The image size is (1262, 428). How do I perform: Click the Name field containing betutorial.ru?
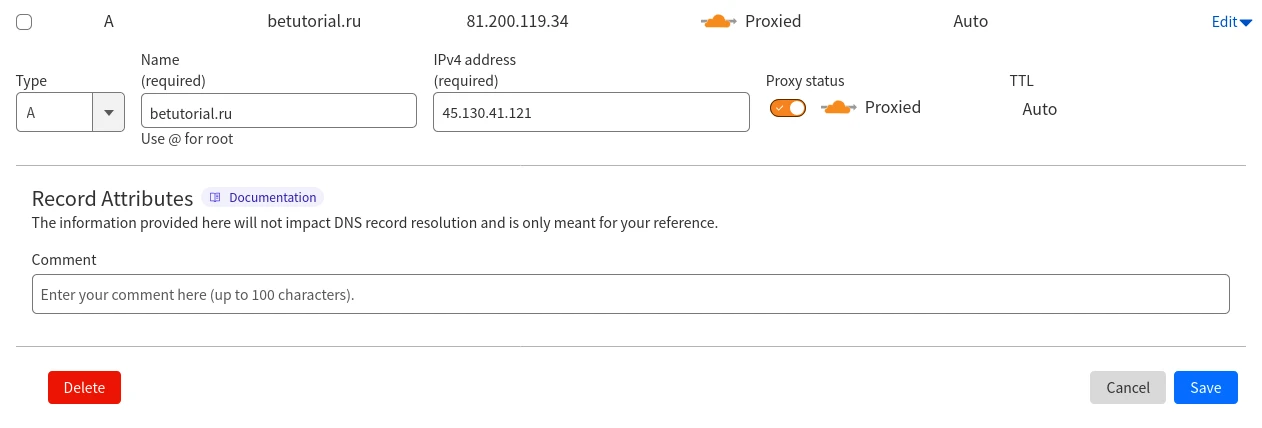tap(278, 111)
